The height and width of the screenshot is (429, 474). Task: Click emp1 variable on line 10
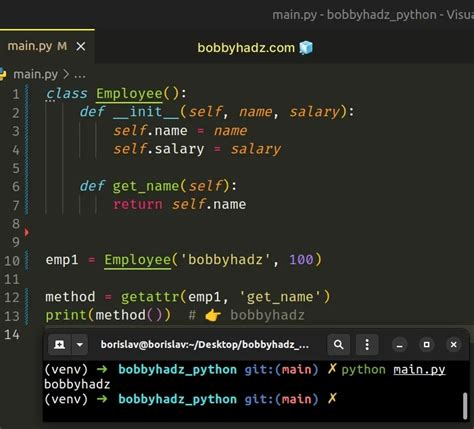(x=62, y=260)
